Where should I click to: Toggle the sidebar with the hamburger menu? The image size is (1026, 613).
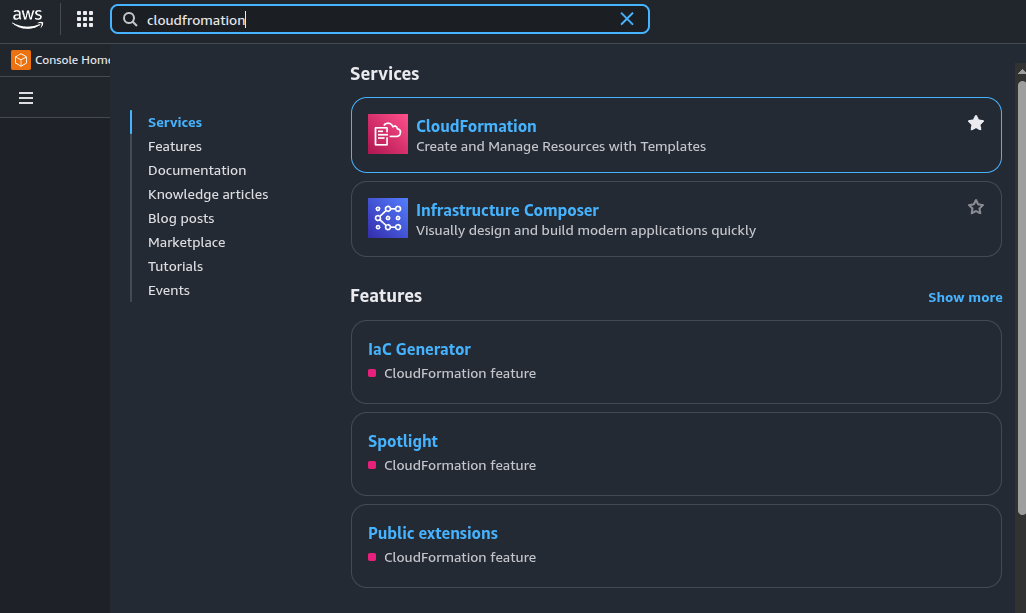tap(26, 97)
